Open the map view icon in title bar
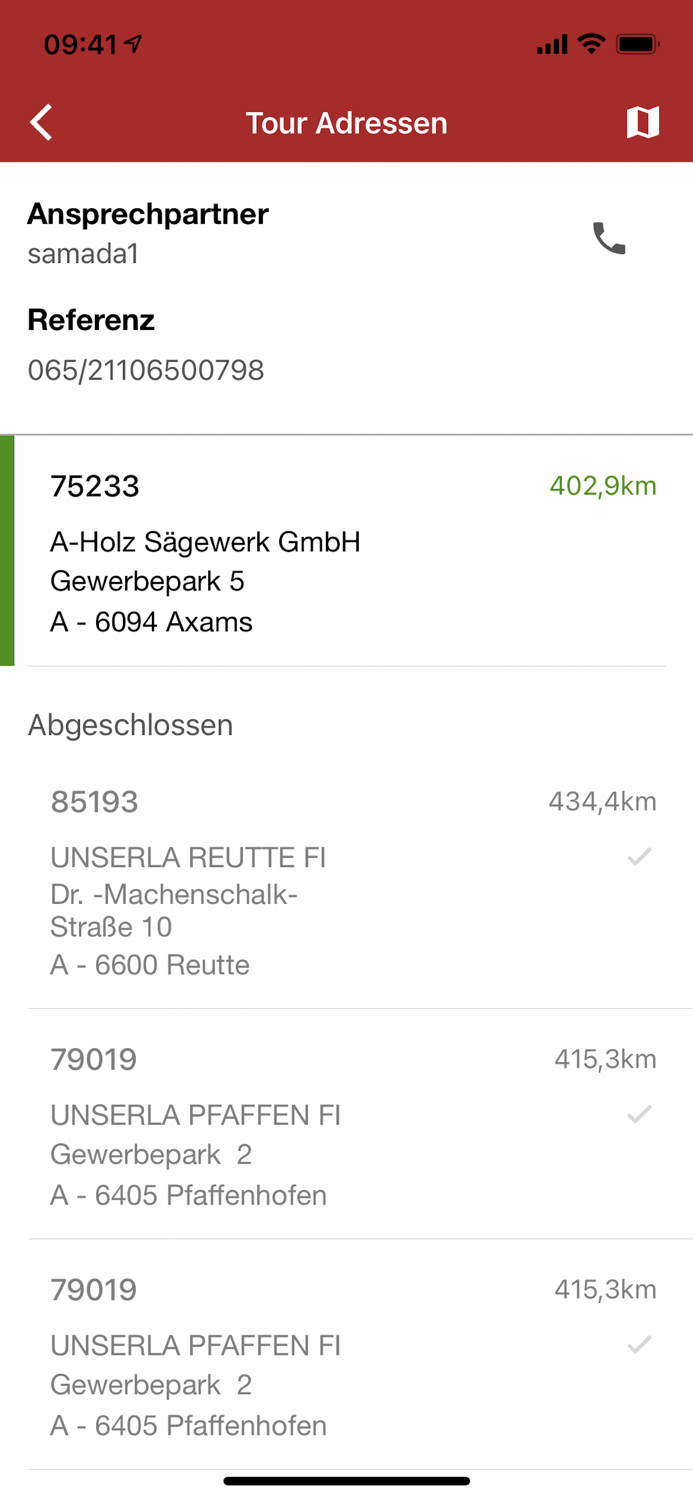This screenshot has height=1500, width=693. point(644,122)
